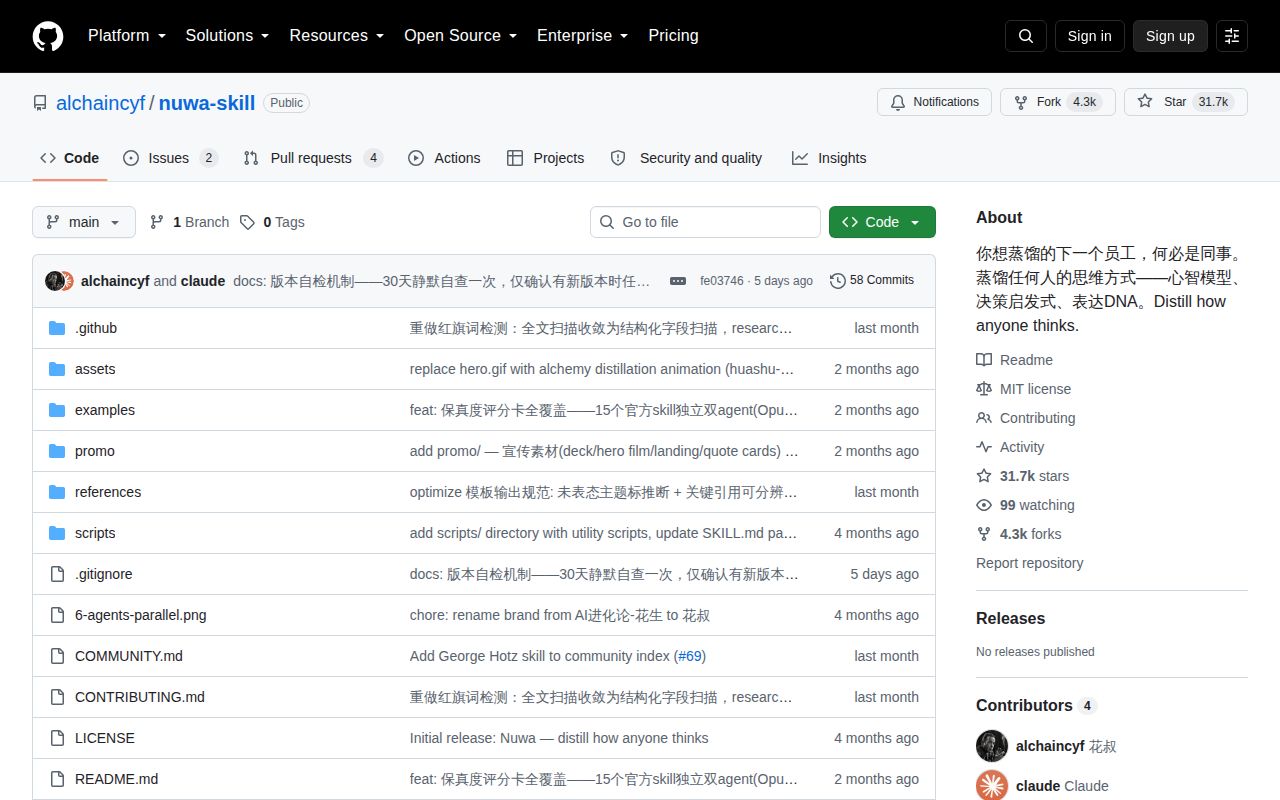The height and width of the screenshot is (800, 1280).
Task: Click the search magnifier icon
Action: point(1026,36)
